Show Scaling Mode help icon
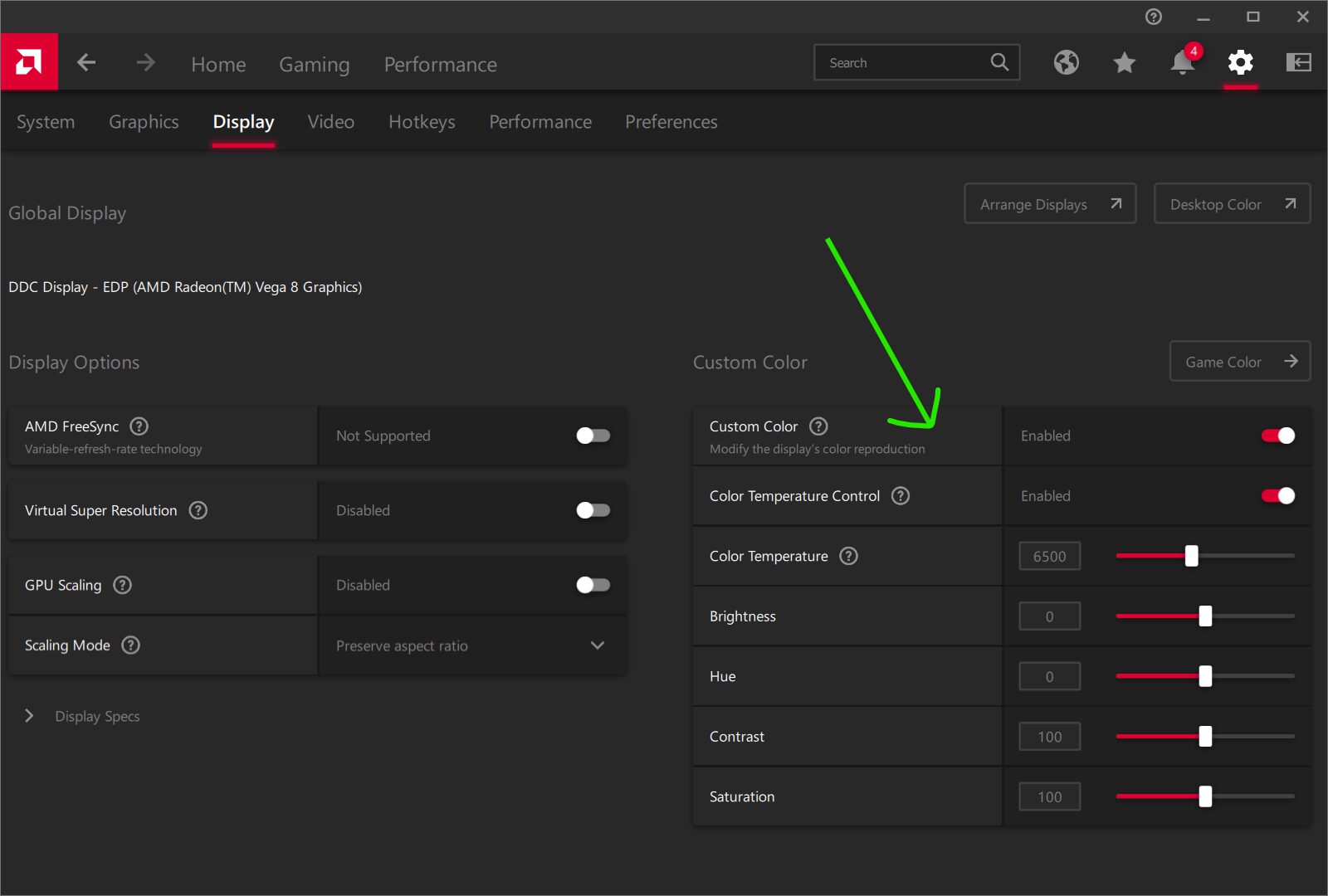 tap(131, 645)
